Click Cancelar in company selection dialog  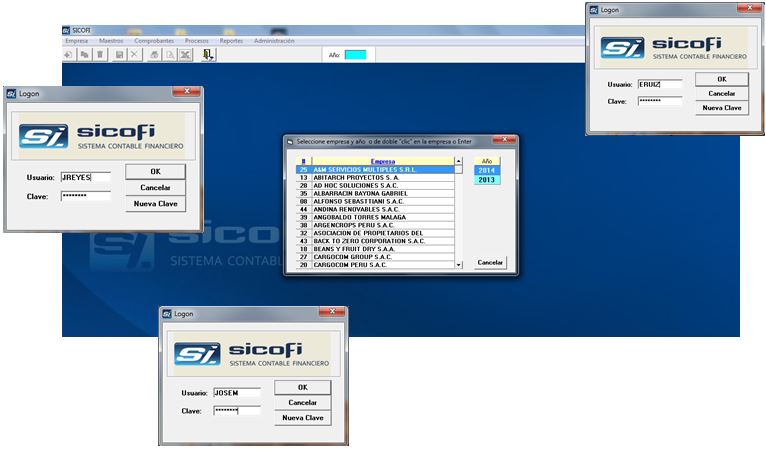(490, 262)
